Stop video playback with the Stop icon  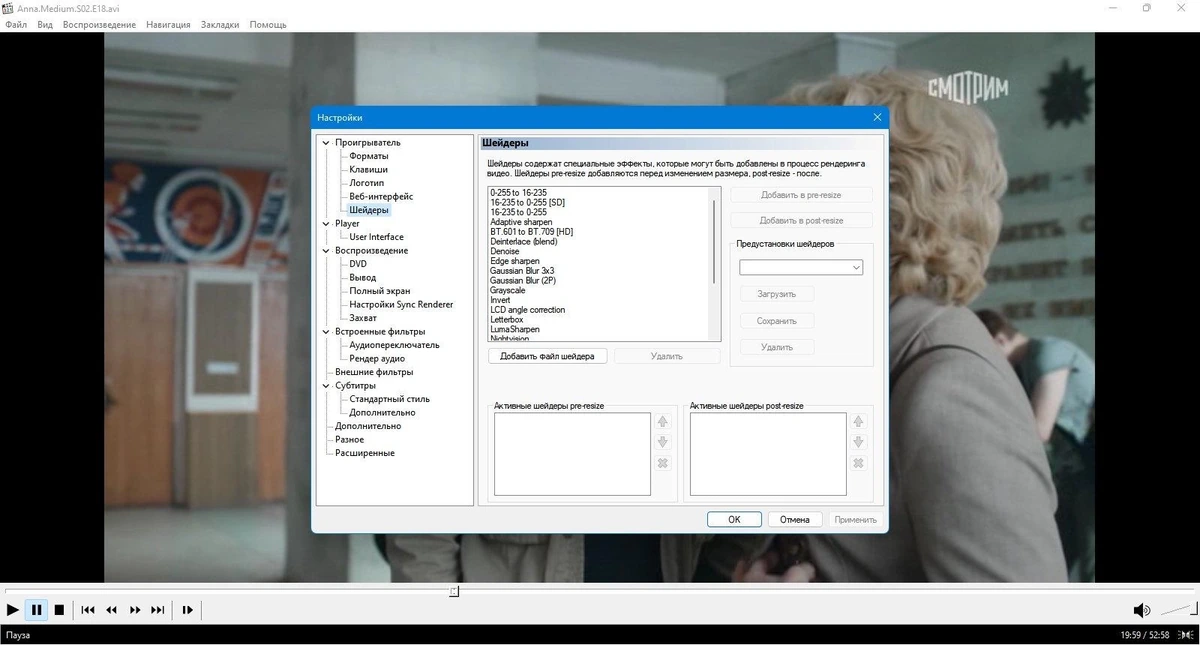coord(59,610)
